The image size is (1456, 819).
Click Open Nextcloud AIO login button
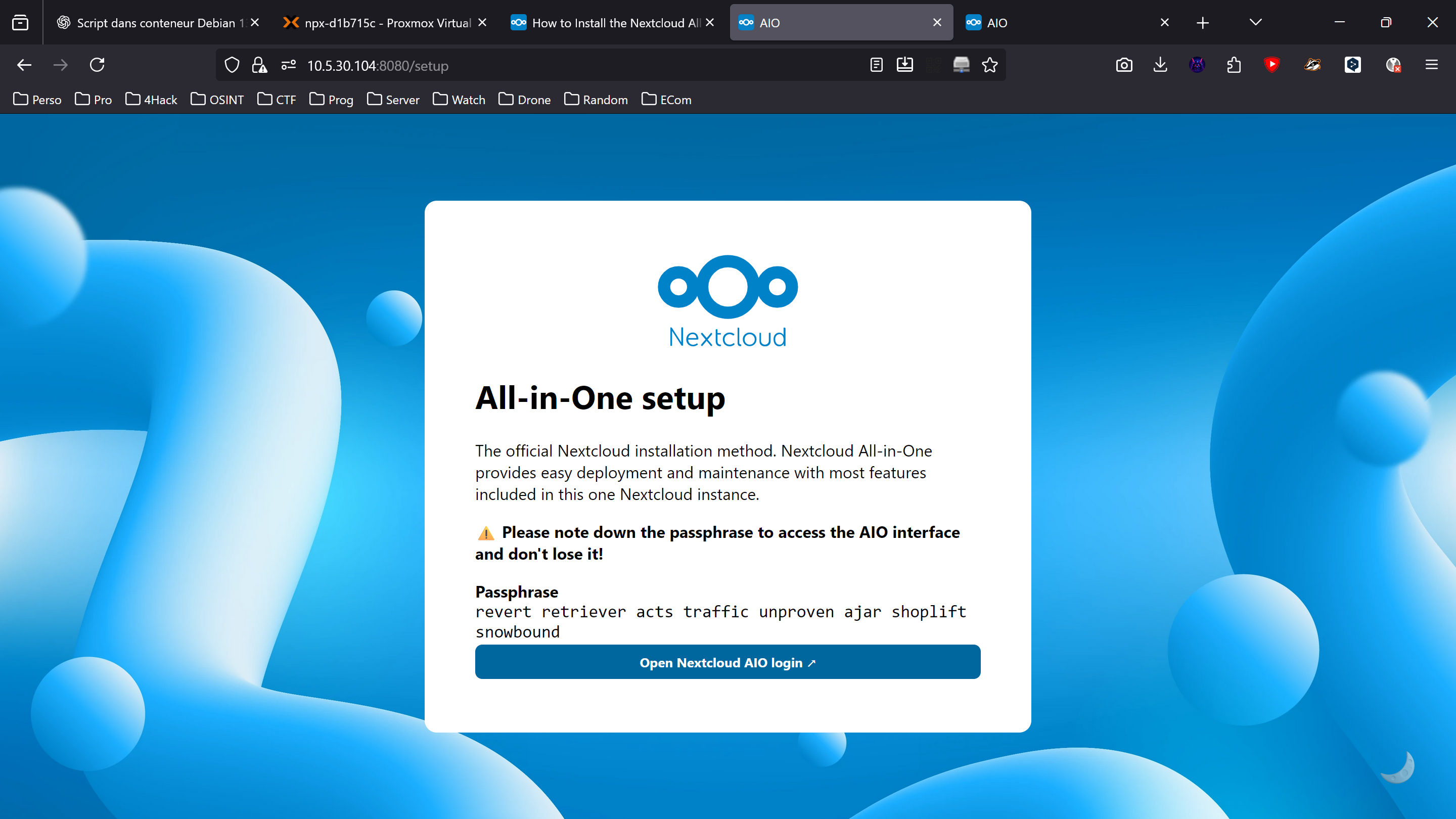pos(727,662)
